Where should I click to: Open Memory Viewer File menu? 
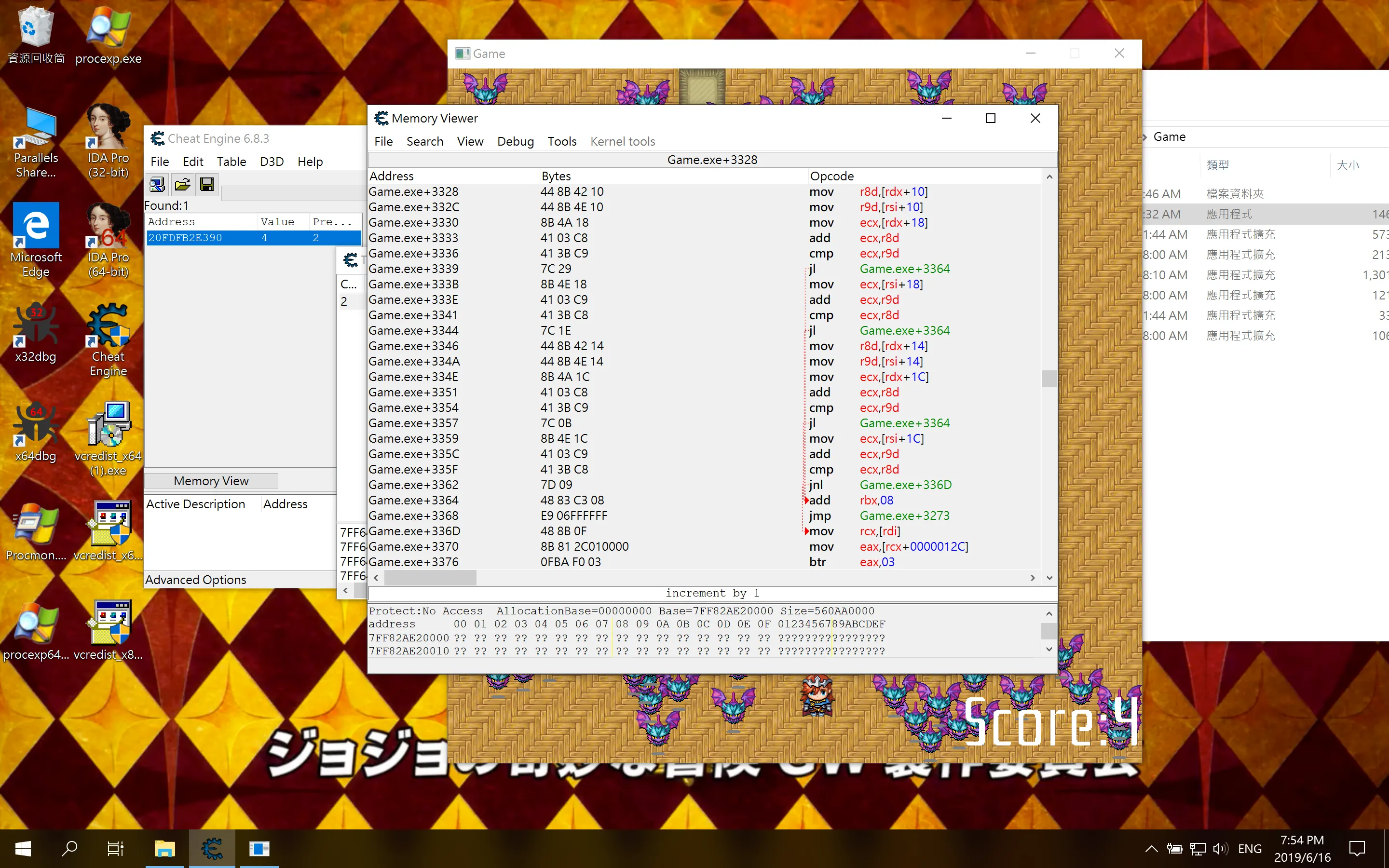[383, 141]
